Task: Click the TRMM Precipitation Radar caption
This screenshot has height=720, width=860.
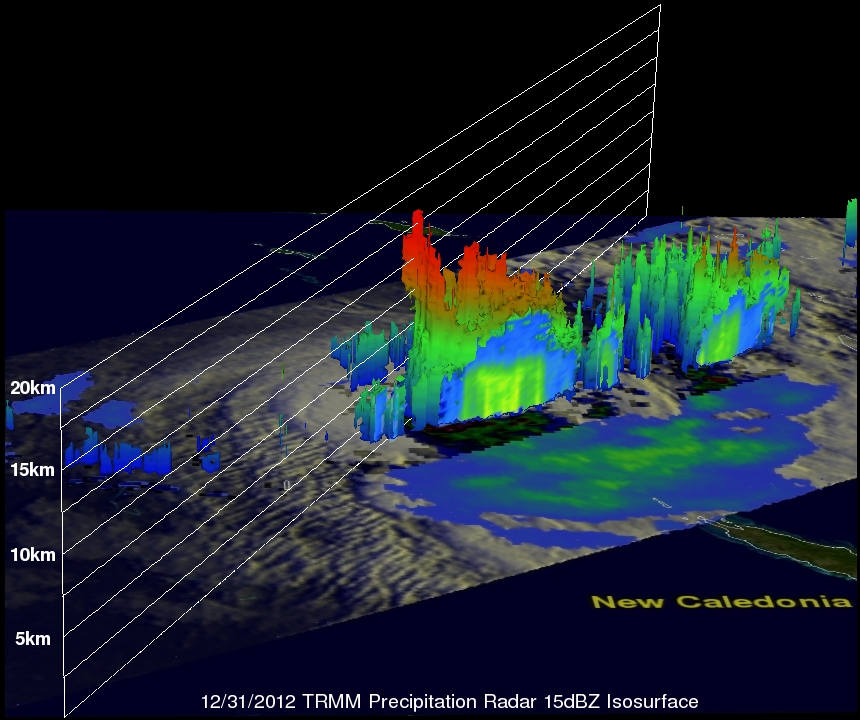Action: (450, 701)
